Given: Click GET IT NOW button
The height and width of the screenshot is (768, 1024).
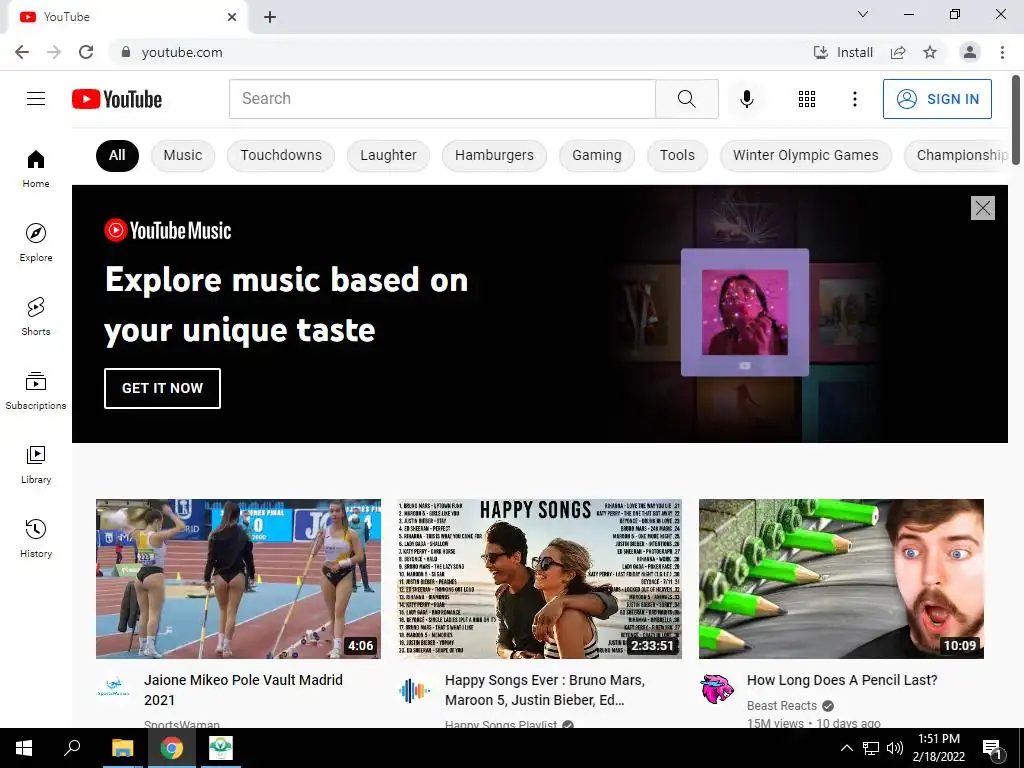Looking at the screenshot, I should click(162, 388).
